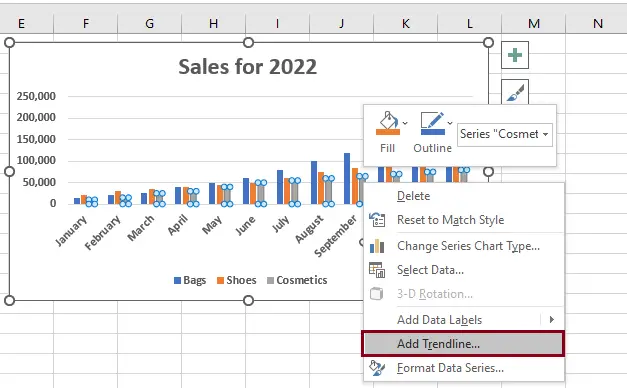Click the Reset to Match Style icon
Viewport: 627px width, 388px height.
click(x=377, y=220)
